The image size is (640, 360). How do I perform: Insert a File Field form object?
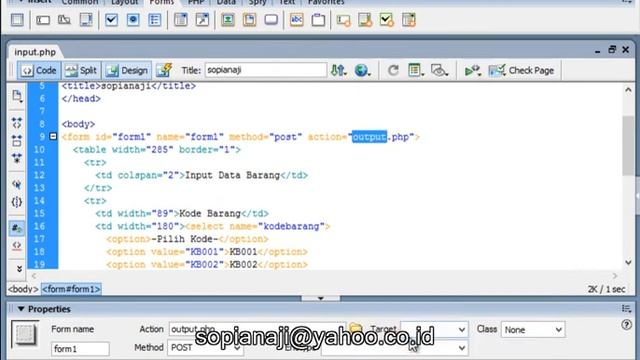click(x=249, y=20)
